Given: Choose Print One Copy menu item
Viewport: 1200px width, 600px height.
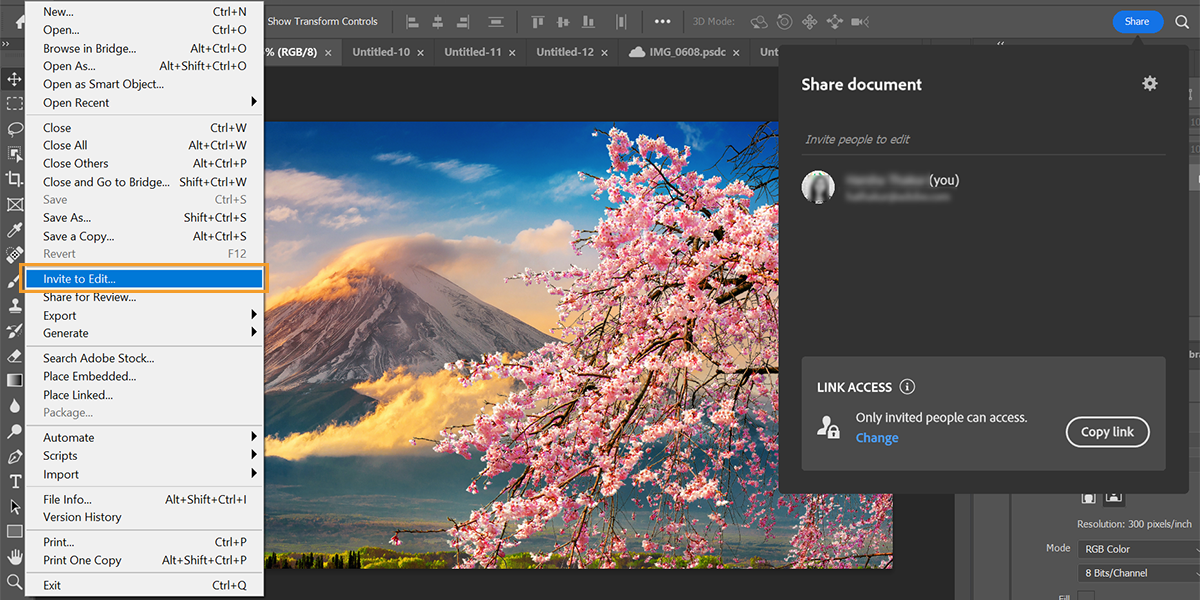Looking at the screenshot, I should pos(147,560).
